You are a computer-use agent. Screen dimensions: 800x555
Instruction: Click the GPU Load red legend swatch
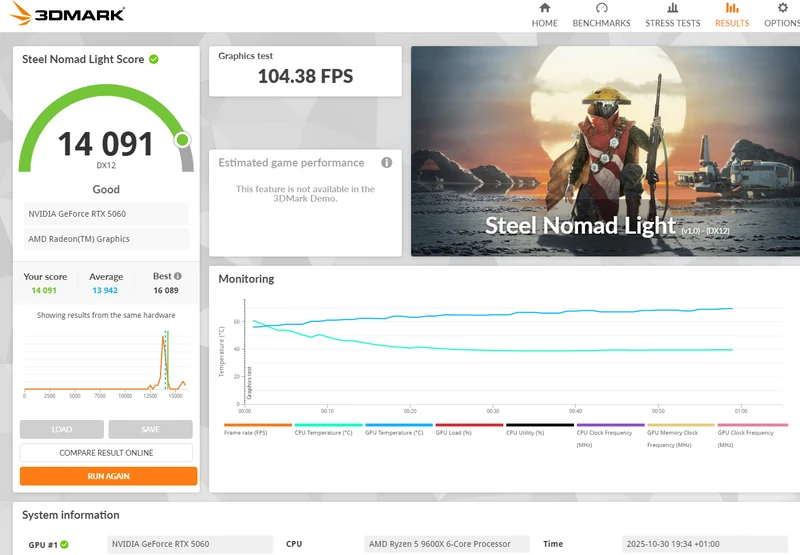469,424
